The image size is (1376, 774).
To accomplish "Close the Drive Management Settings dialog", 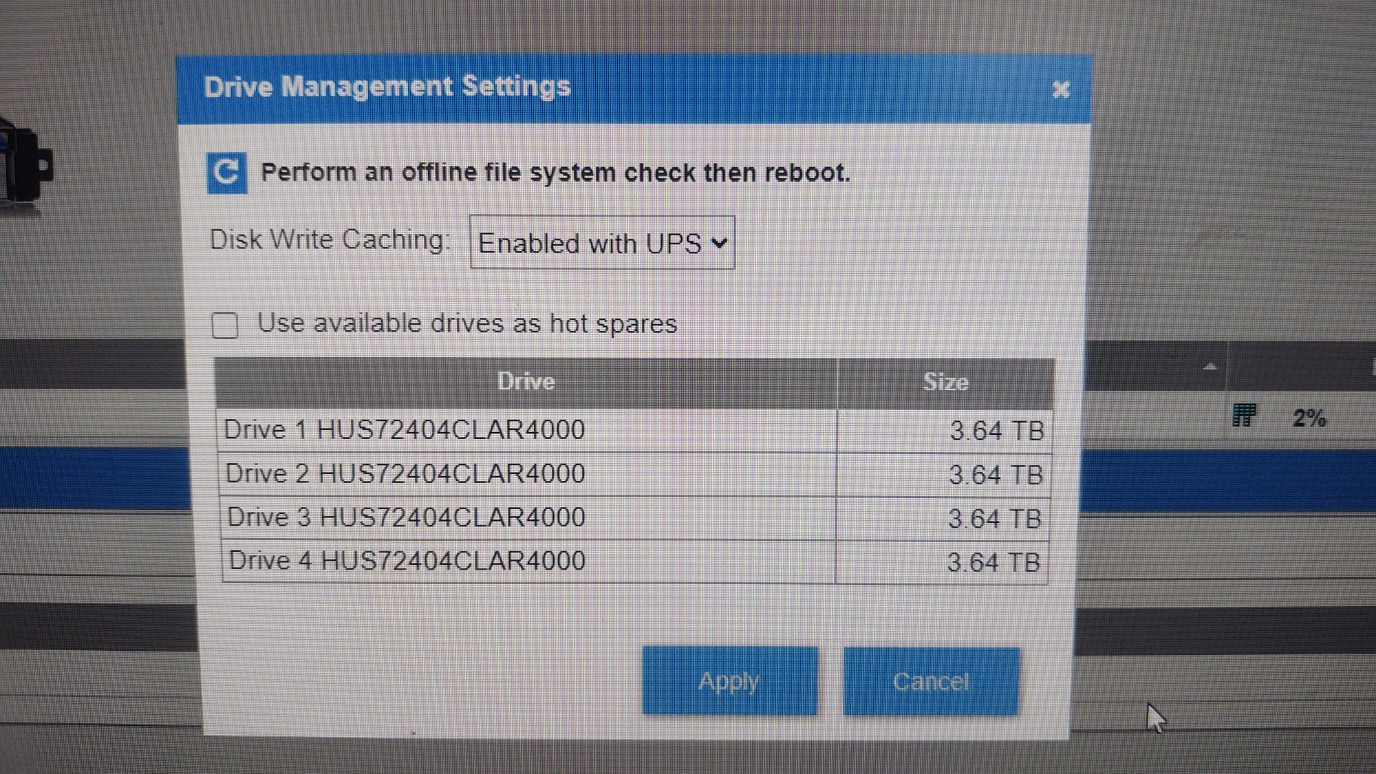I will pos(1061,90).
